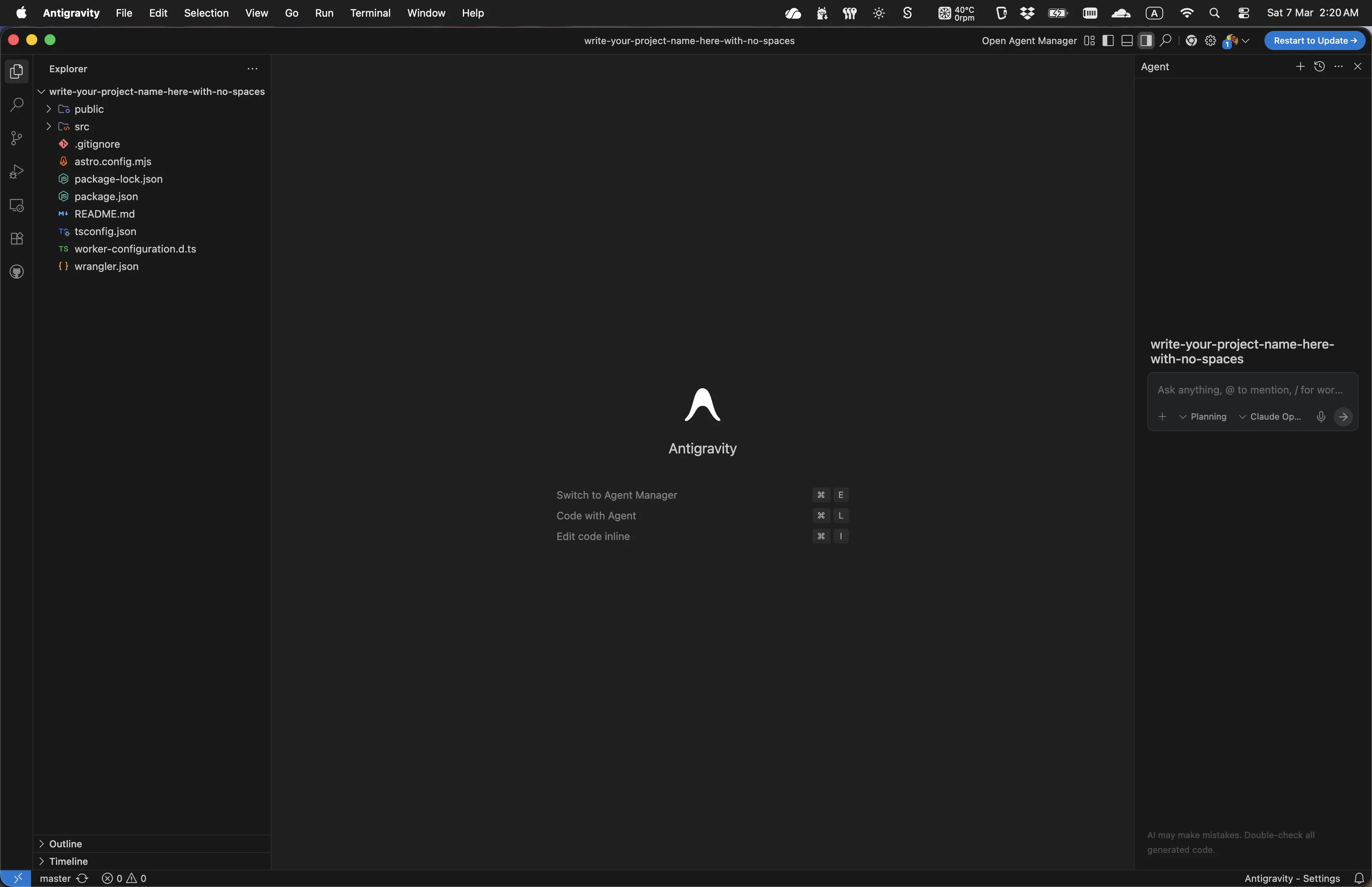Open the Edit menu
The width and height of the screenshot is (1372, 887).
158,13
